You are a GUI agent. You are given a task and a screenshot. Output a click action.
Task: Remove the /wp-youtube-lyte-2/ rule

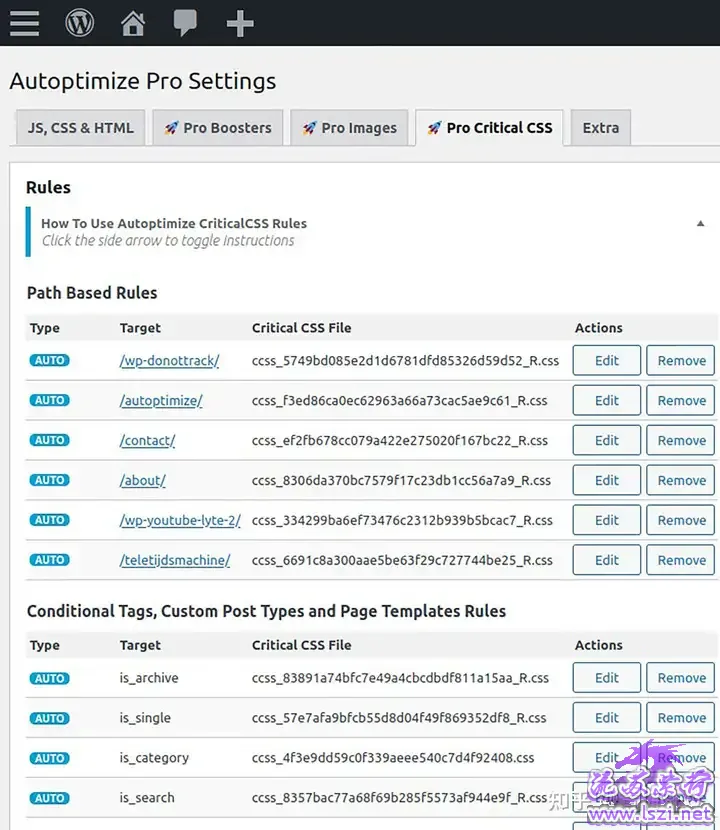point(681,520)
